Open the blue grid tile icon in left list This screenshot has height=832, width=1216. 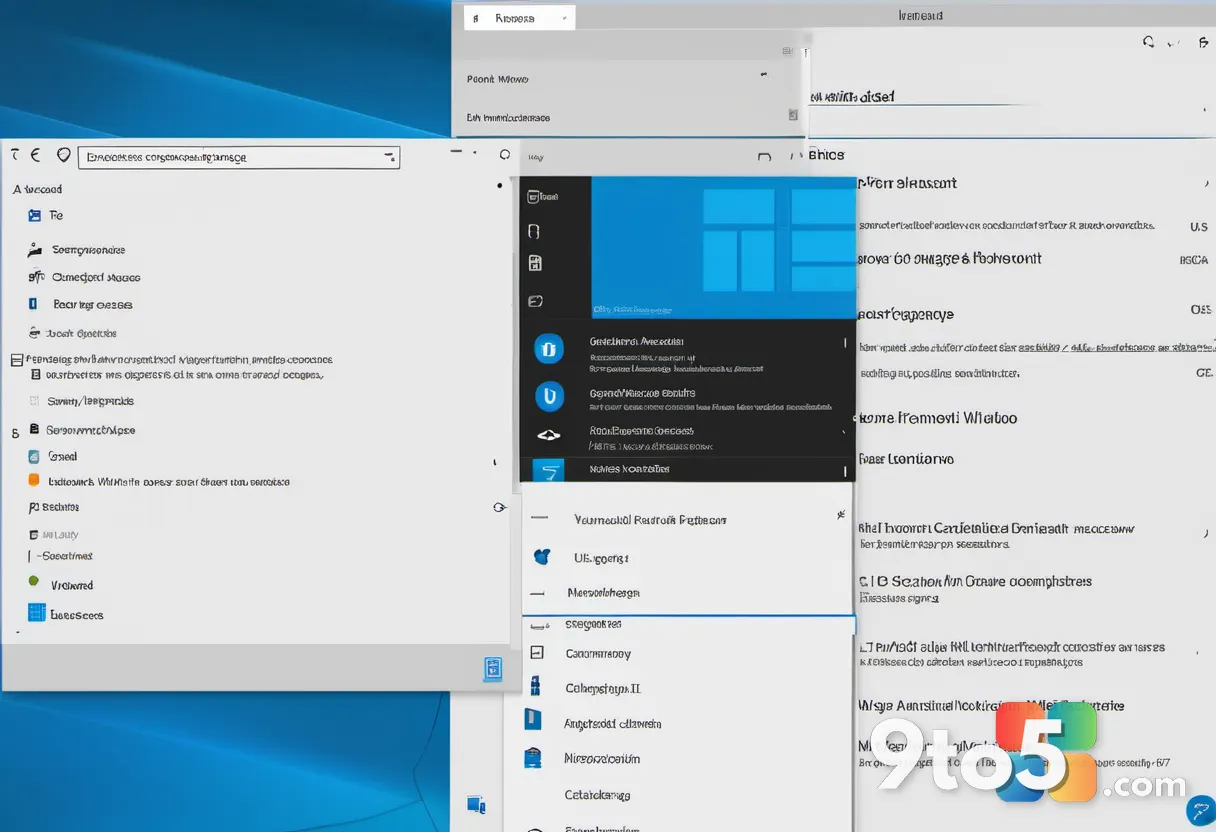click(x=37, y=613)
